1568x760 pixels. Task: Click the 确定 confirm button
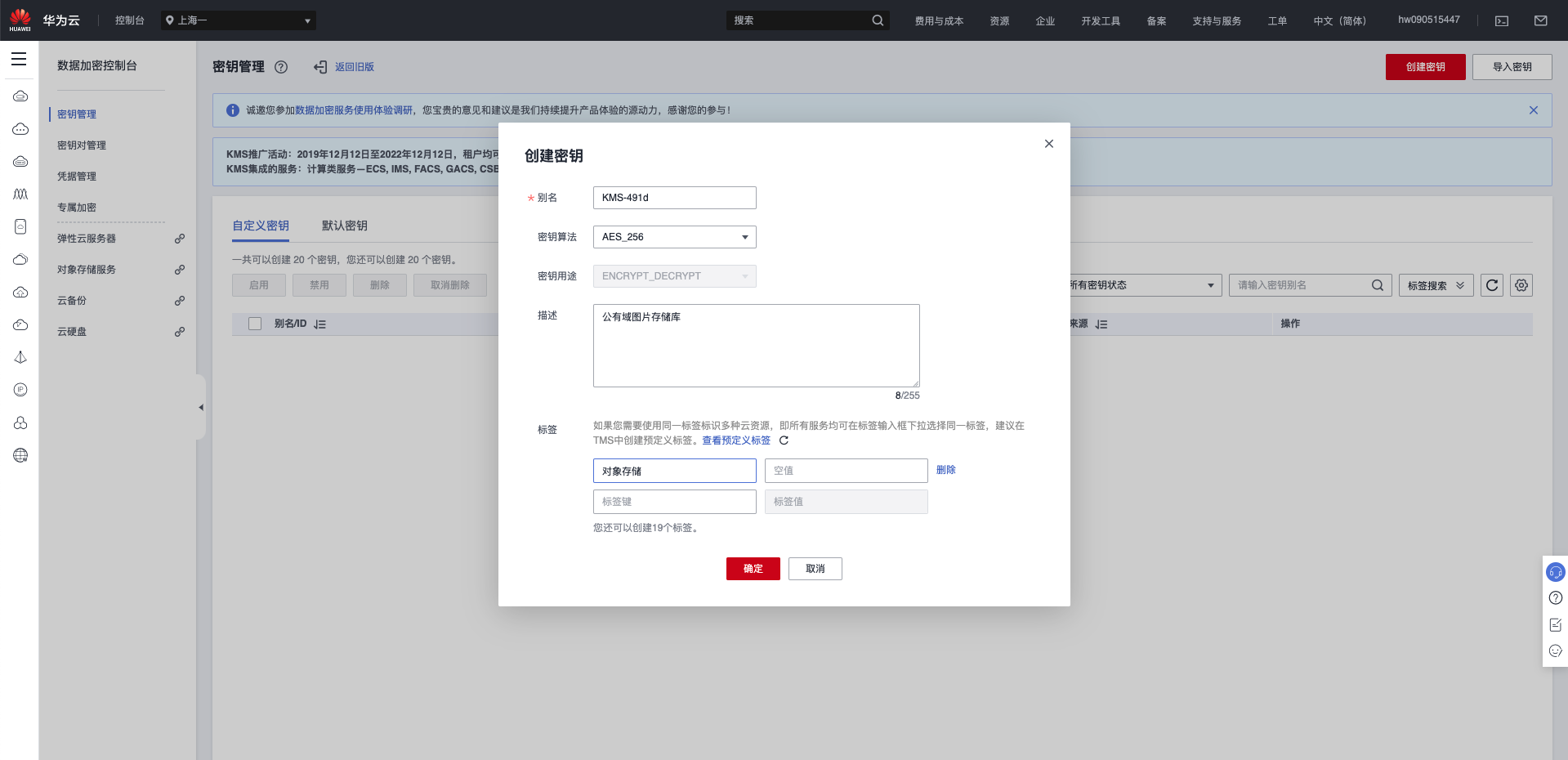click(x=753, y=569)
